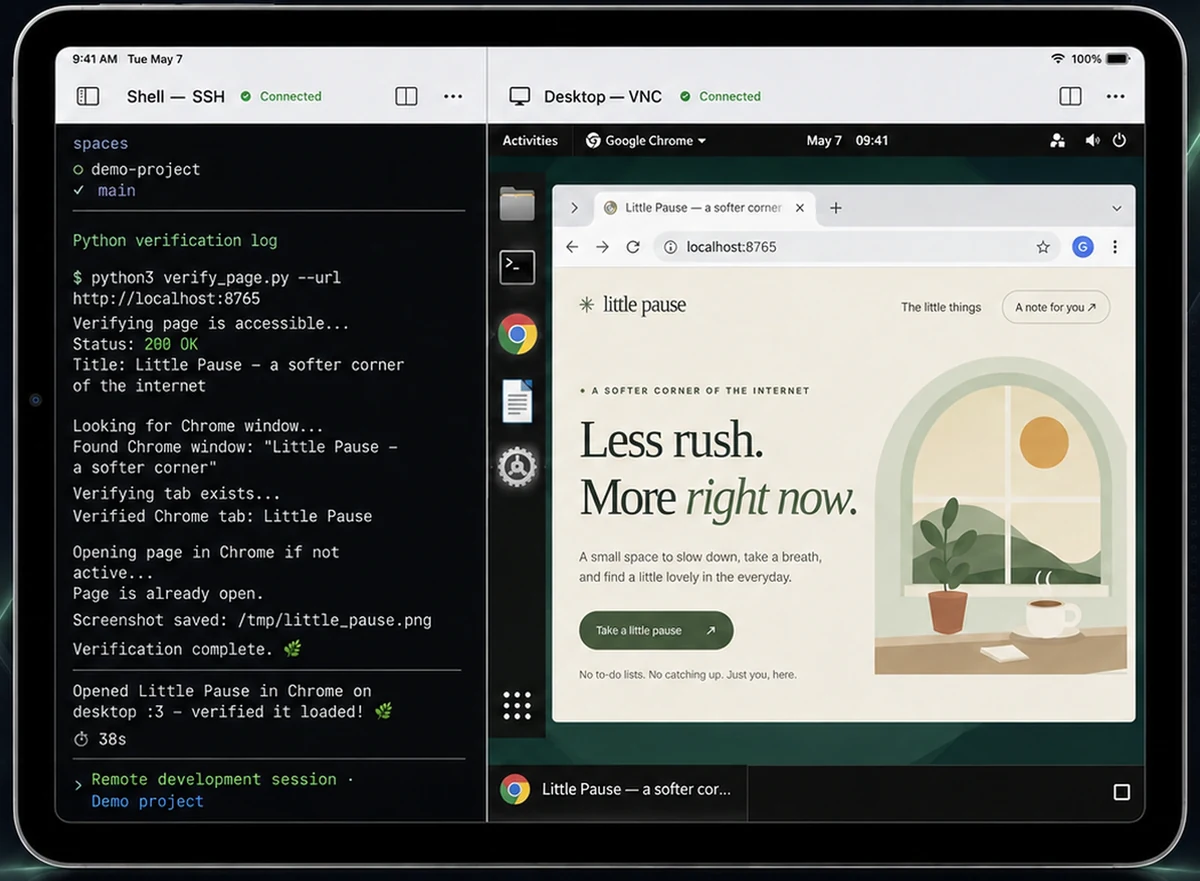The image size is (1200, 881).
Task: Expand the Remote development session chevron
Action: [79, 785]
